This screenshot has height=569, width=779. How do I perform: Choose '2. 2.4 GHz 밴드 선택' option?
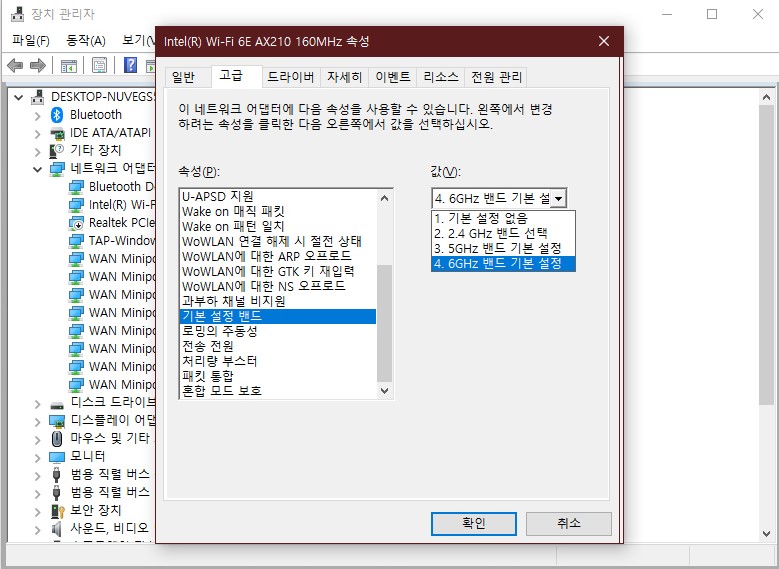coord(503,234)
